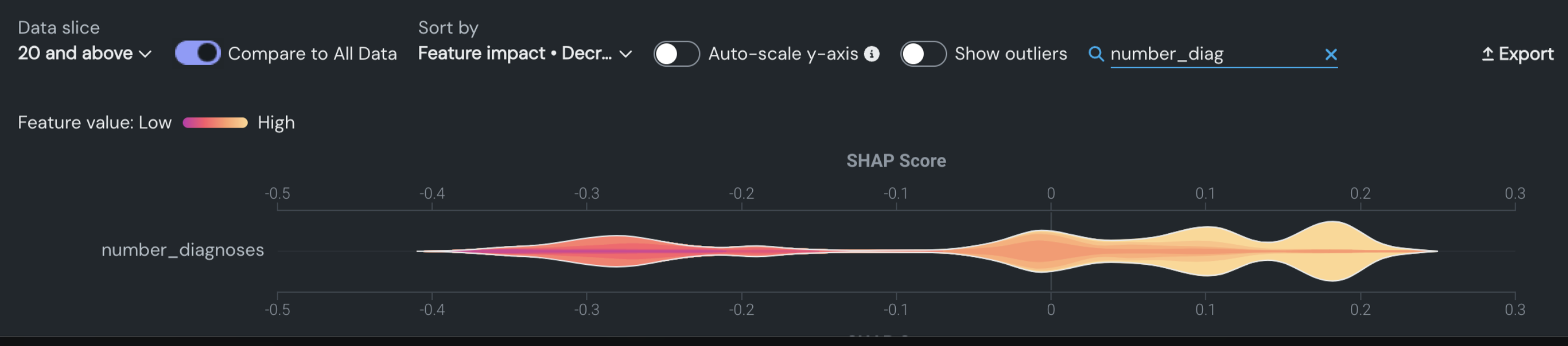Click the violin bulge at SHAP zero

pos(1043,250)
